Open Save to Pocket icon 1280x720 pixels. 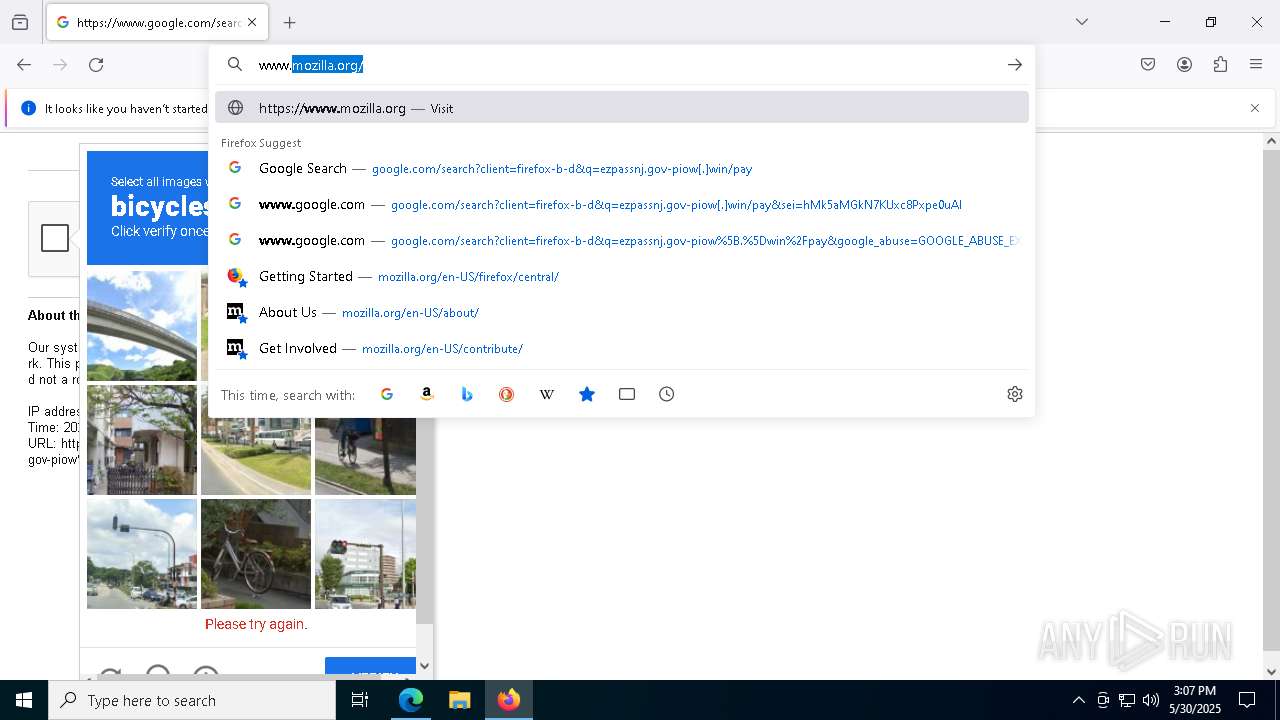tap(1148, 65)
